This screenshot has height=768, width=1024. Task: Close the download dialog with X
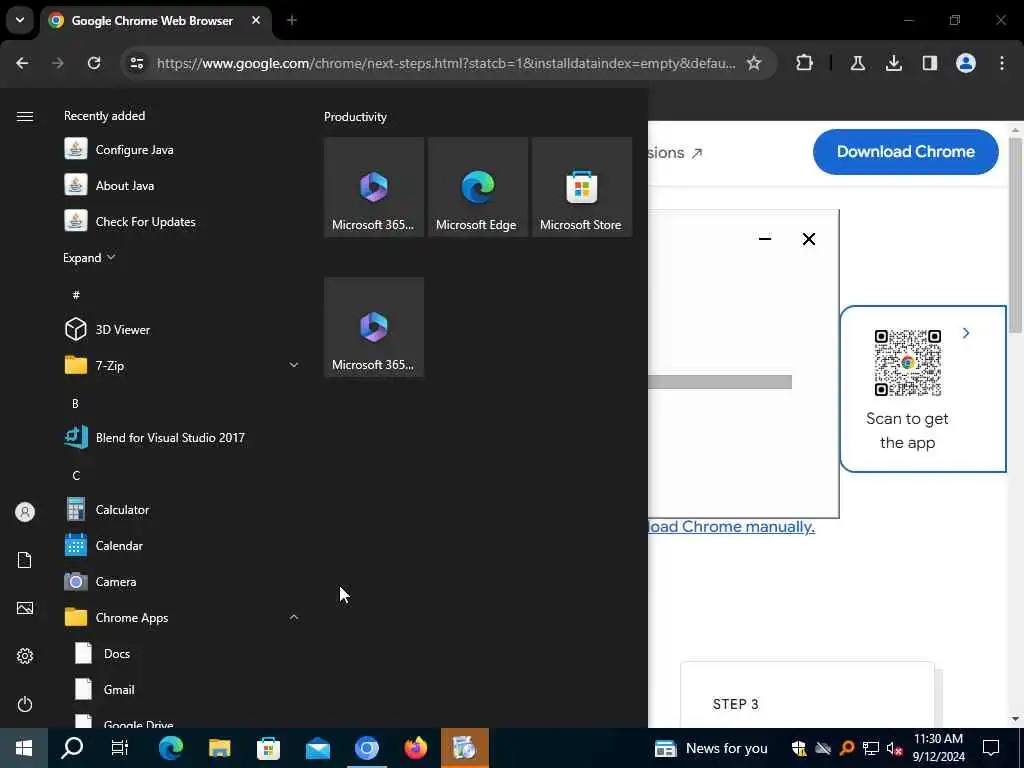pyautogui.click(x=808, y=239)
